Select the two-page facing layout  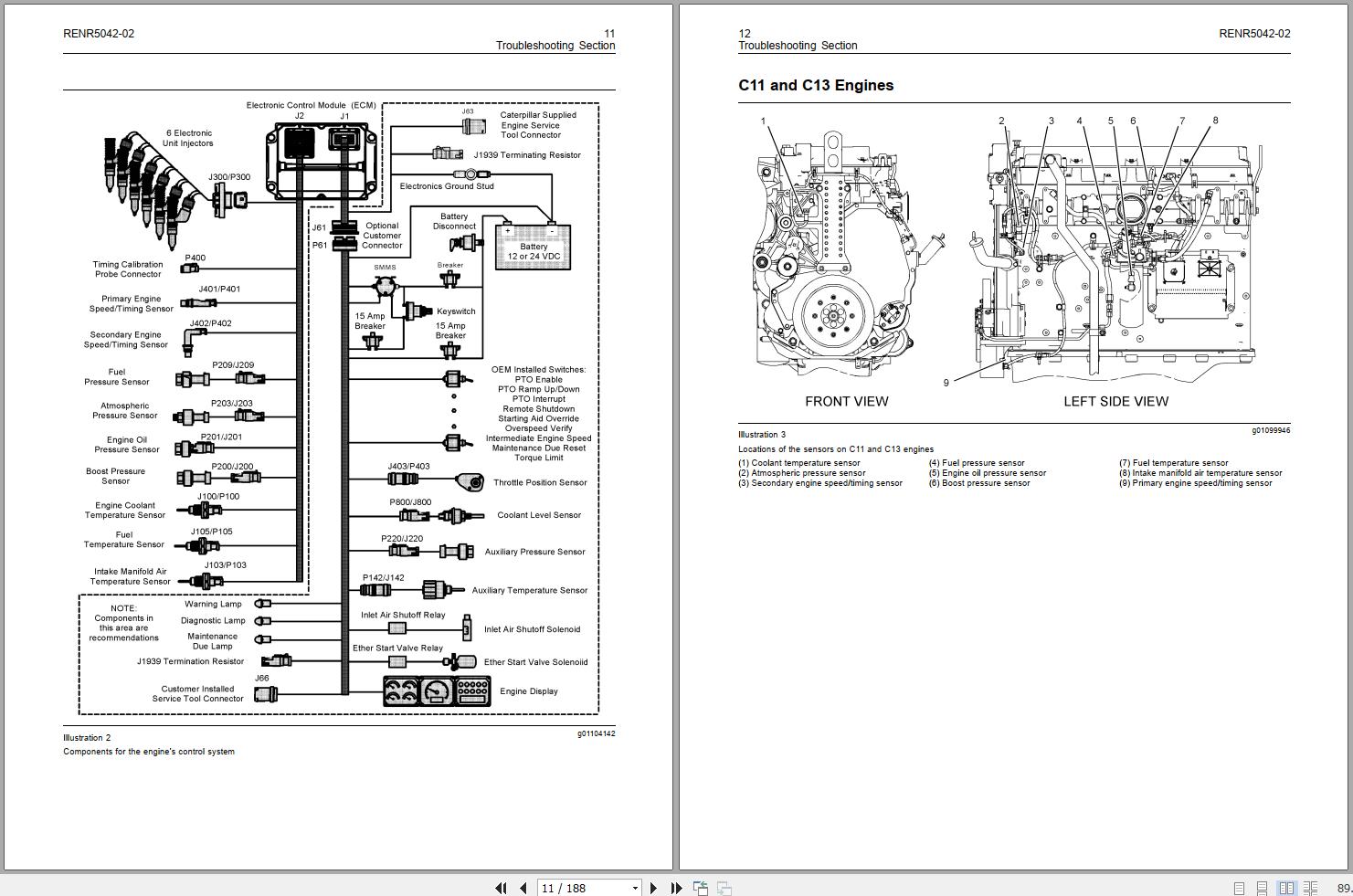coord(1288,888)
